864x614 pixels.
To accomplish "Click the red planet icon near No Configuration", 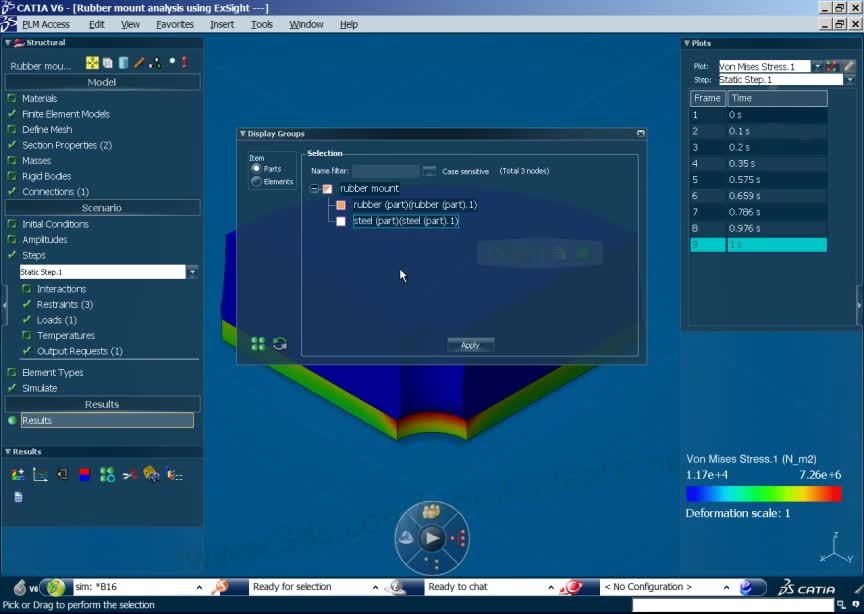I will click(x=571, y=588).
